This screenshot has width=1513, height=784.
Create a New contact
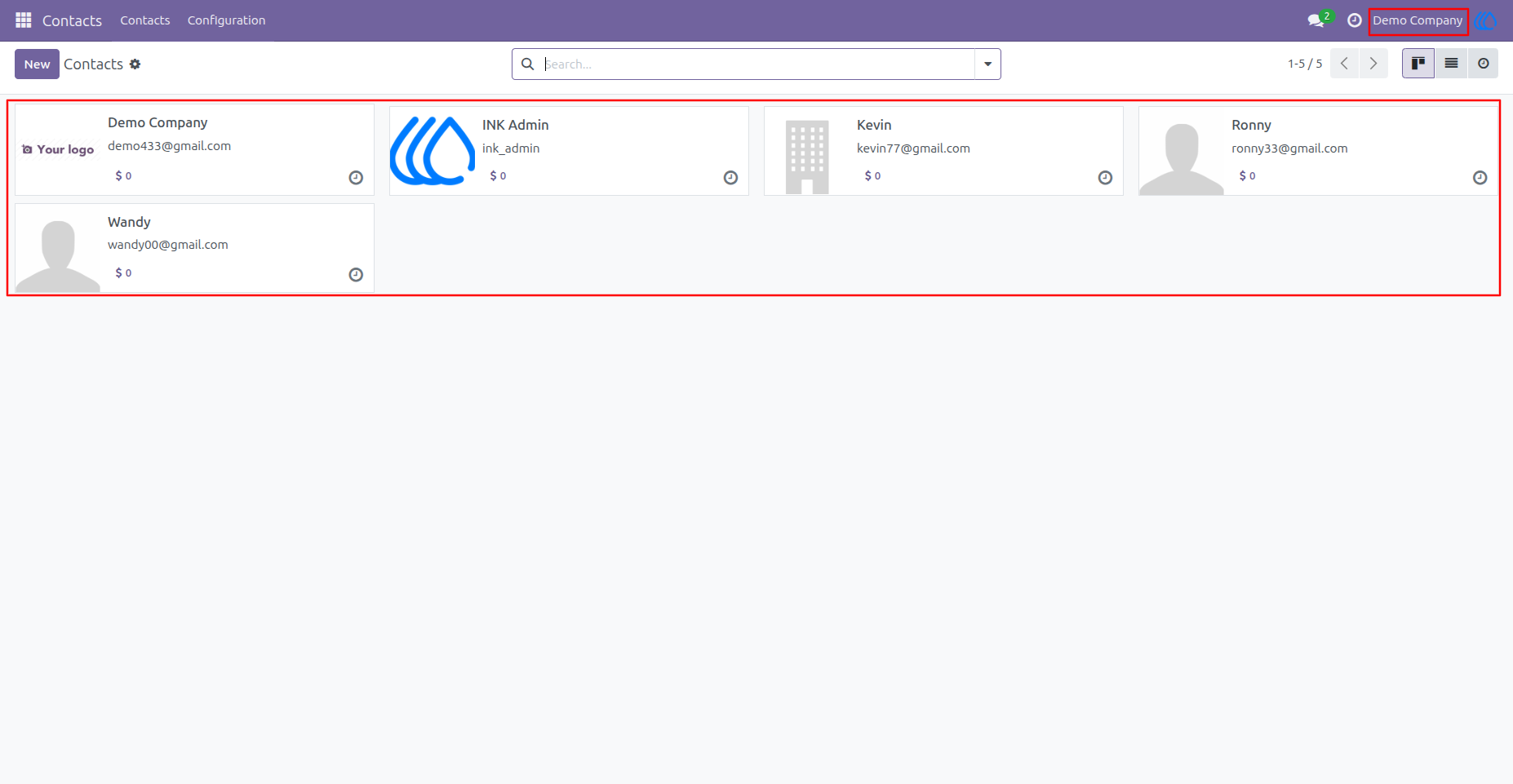(x=37, y=64)
